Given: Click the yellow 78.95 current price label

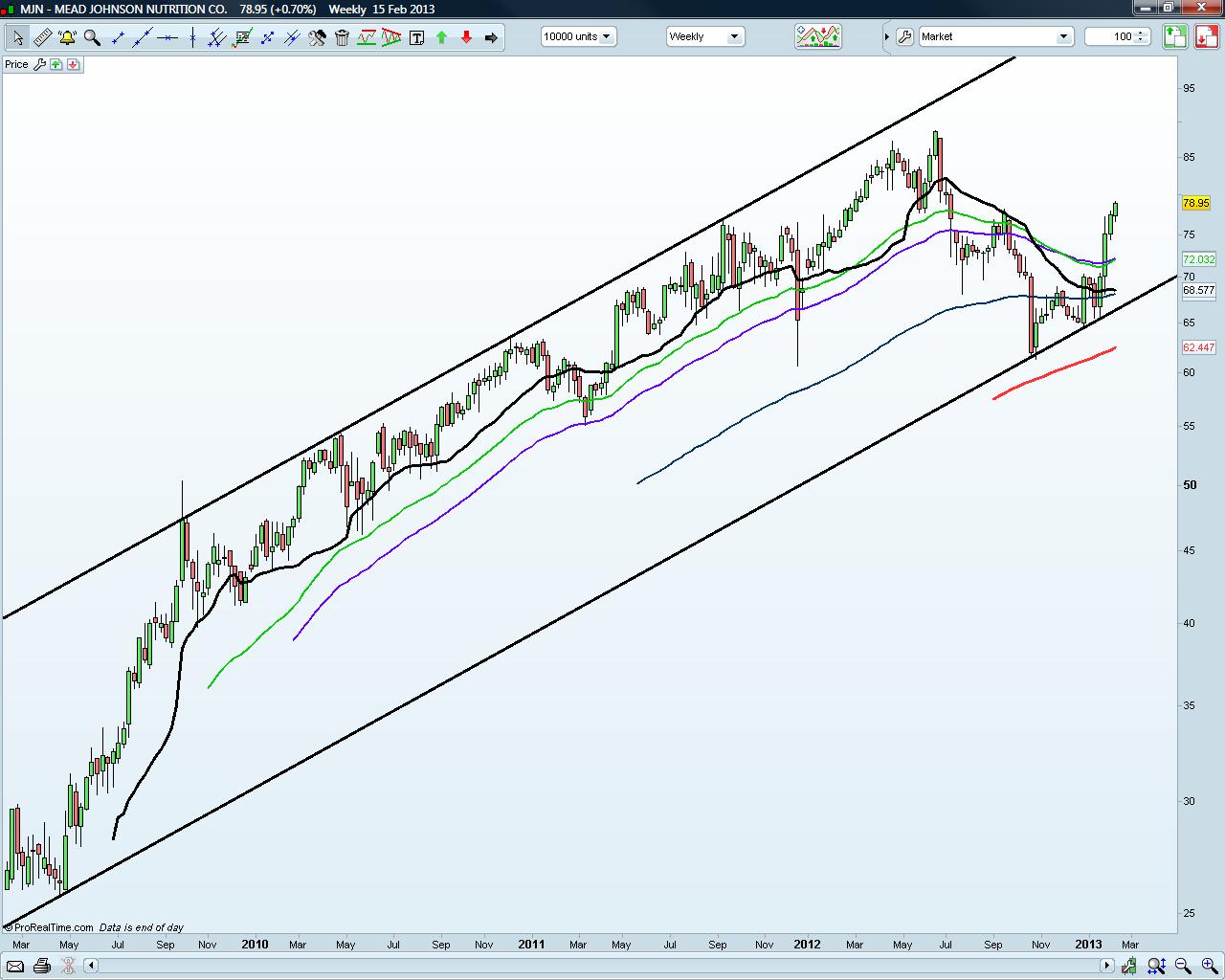Looking at the screenshot, I should [x=1196, y=203].
